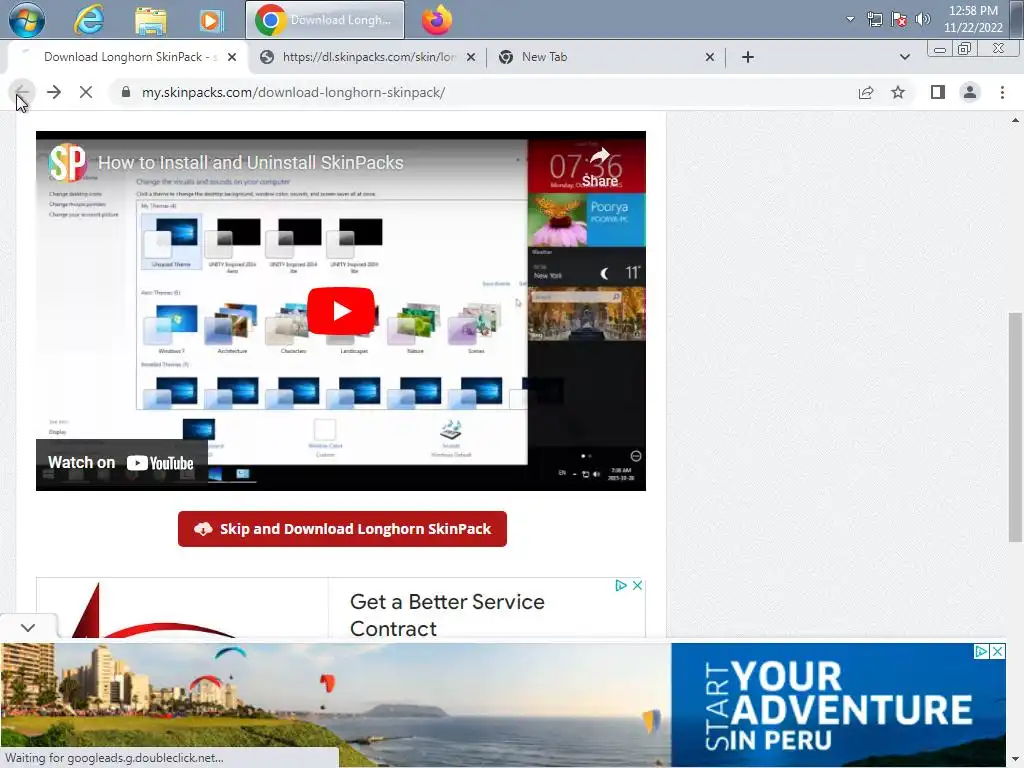Open video title How to Install and Uninstall SkinPacks
Image resolution: width=1024 pixels, height=768 pixels.
point(251,163)
